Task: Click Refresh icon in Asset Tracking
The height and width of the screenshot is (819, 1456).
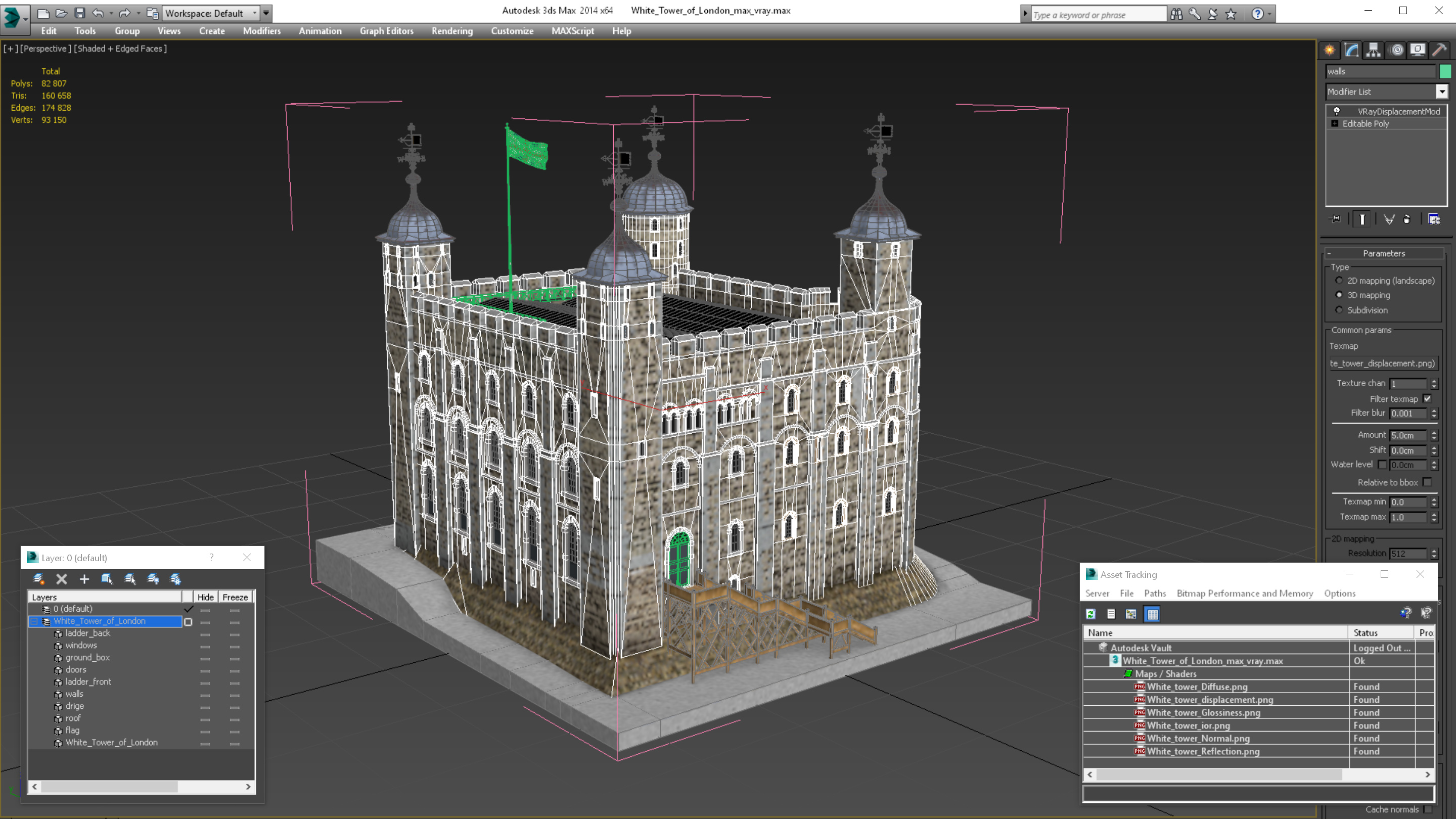Action: point(1091,614)
